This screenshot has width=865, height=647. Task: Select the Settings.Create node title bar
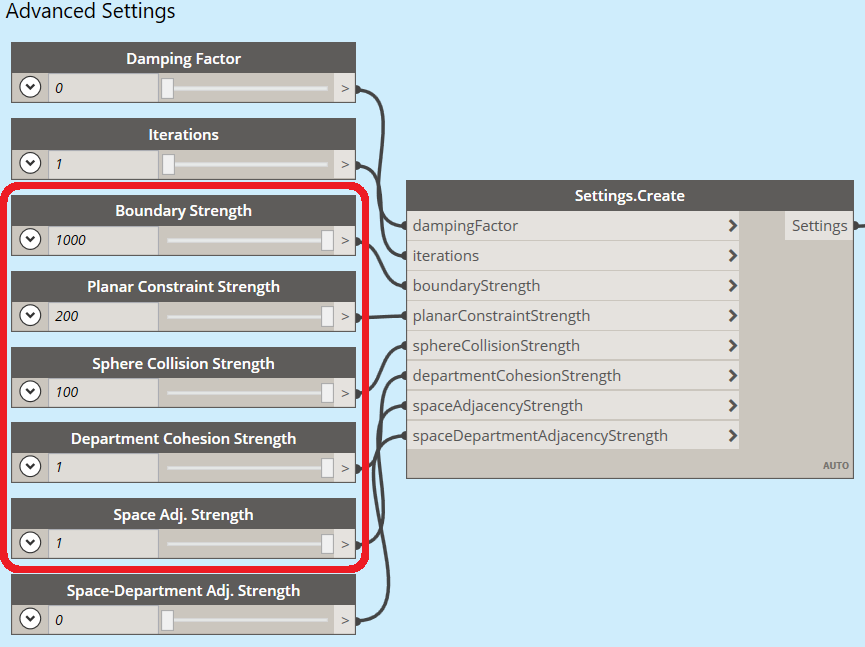pyautogui.click(x=629, y=196)
